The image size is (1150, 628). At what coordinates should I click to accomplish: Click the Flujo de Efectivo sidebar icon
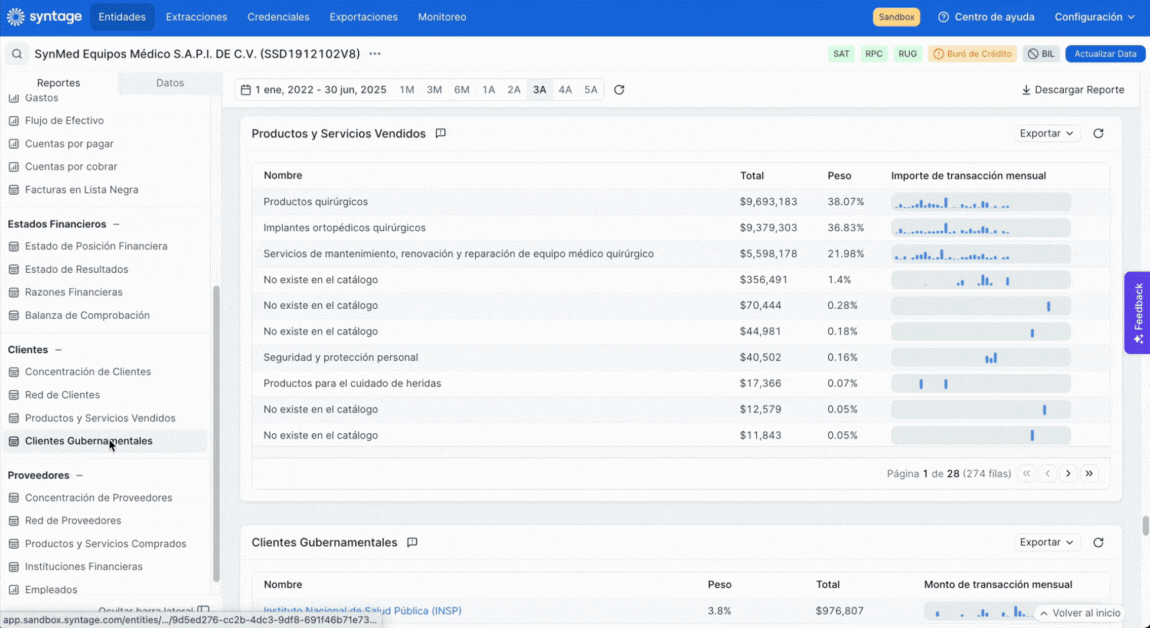click(x=13, y=120)
